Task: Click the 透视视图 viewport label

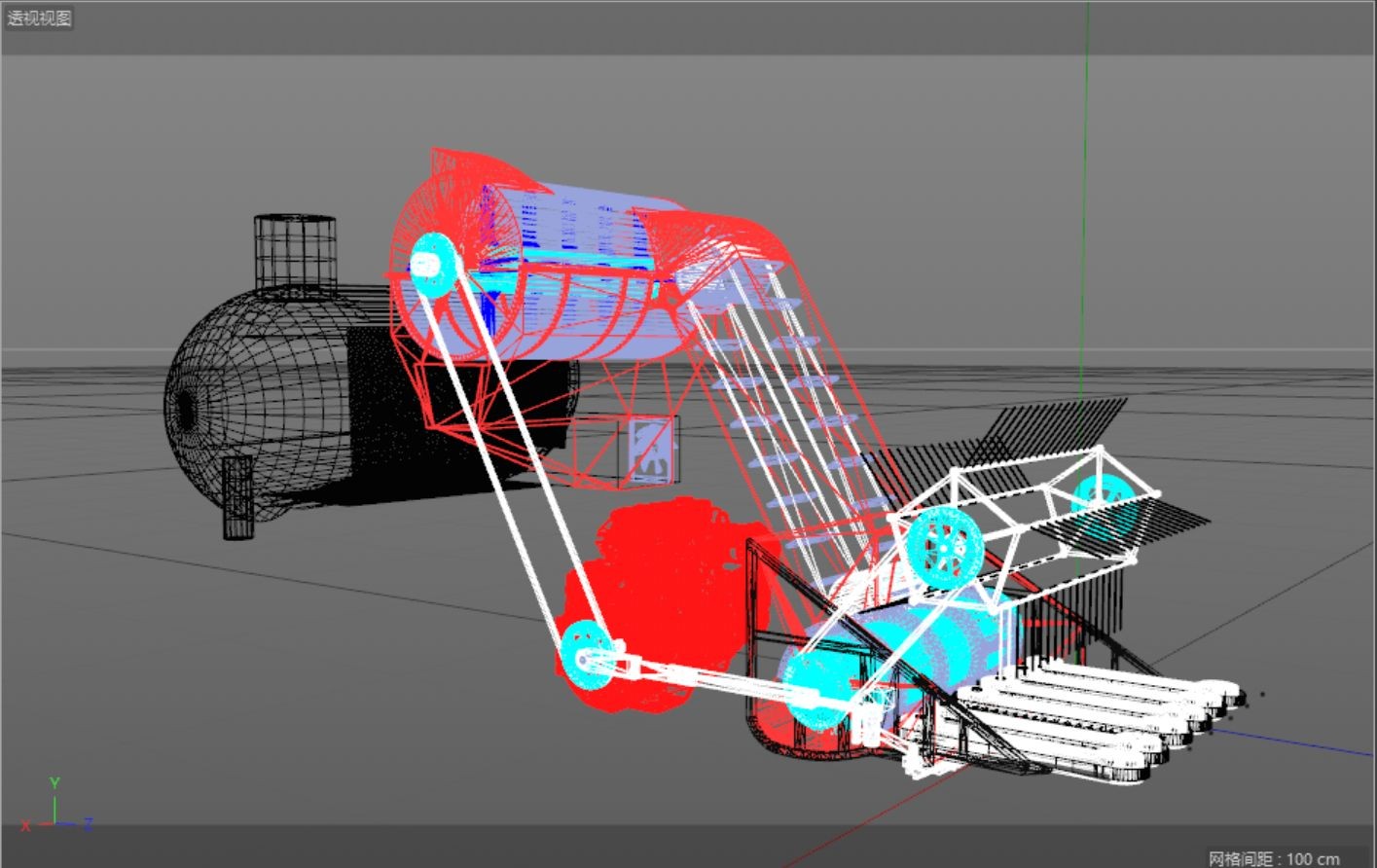Action: tap(39, 18)
